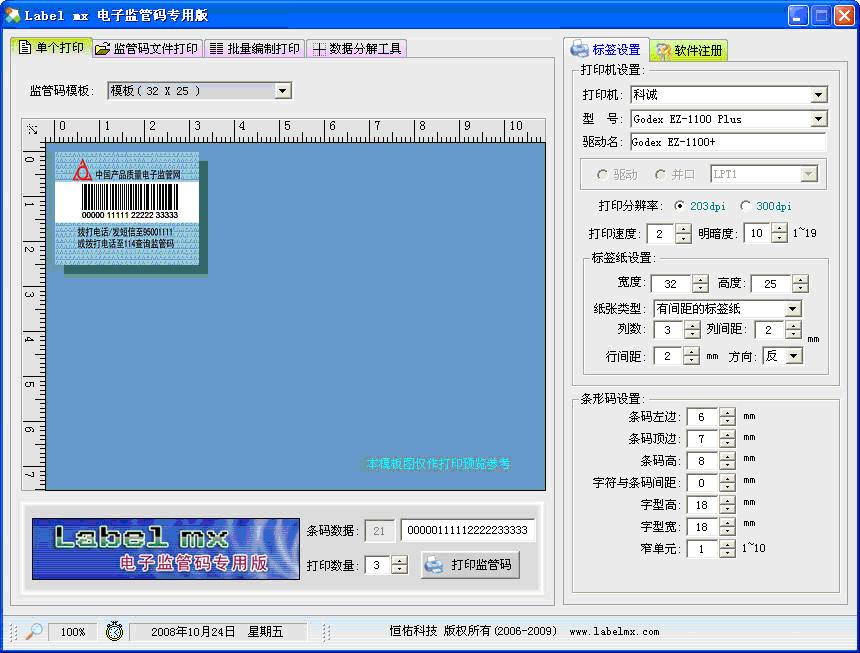Select the 标签设置 tab
860x653 pixels.
click(x=606, y=50)
